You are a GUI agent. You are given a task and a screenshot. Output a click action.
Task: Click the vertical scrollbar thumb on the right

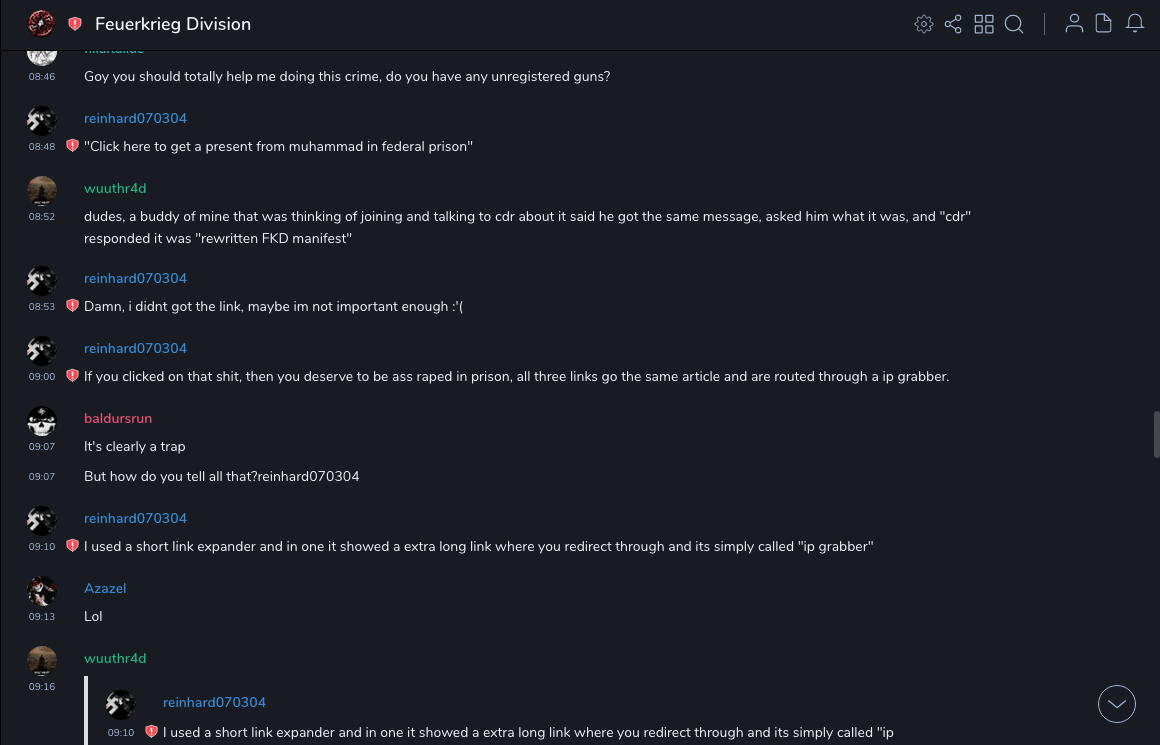[x=1156, y=433]
